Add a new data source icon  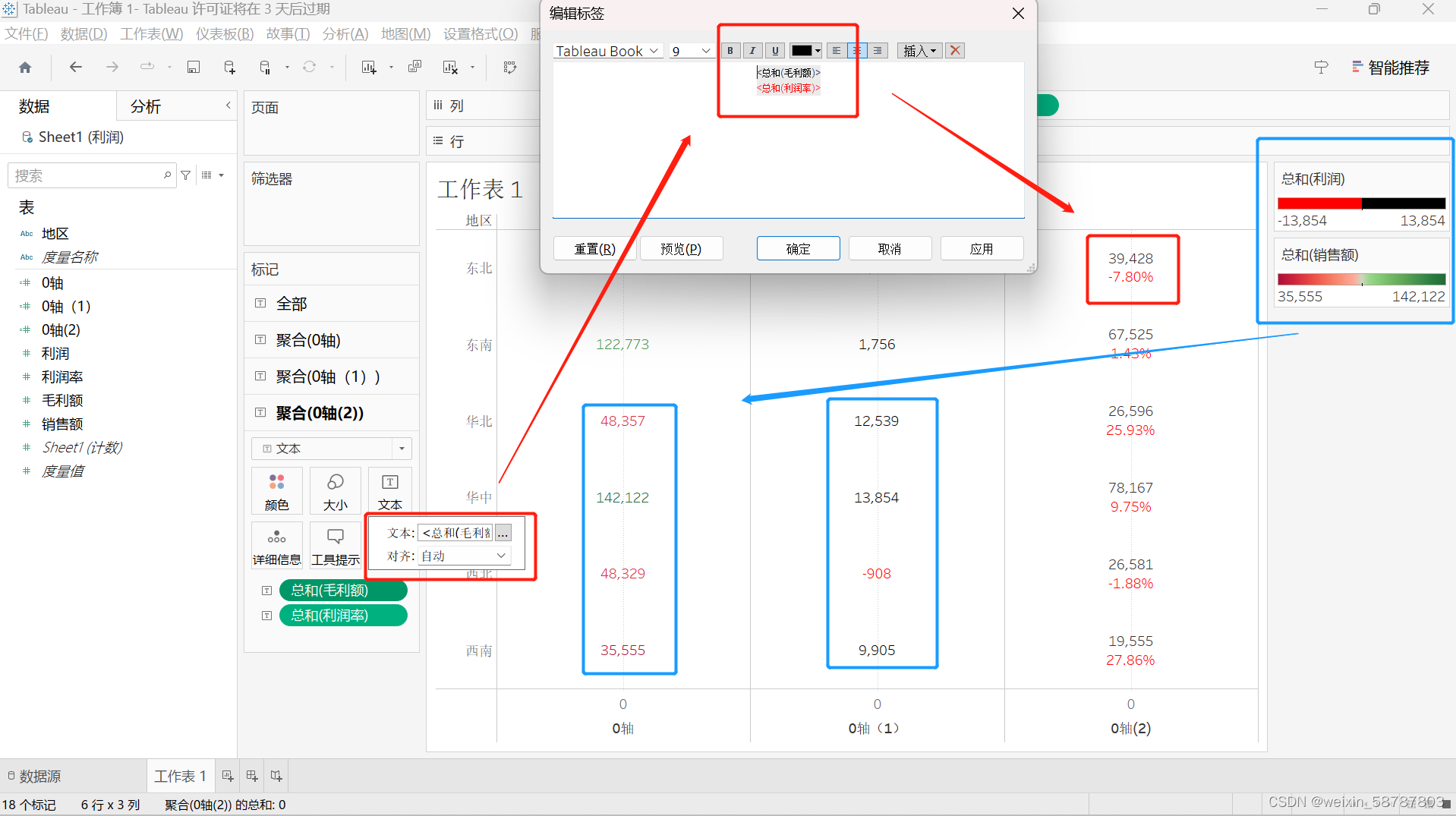click(229, 68)
